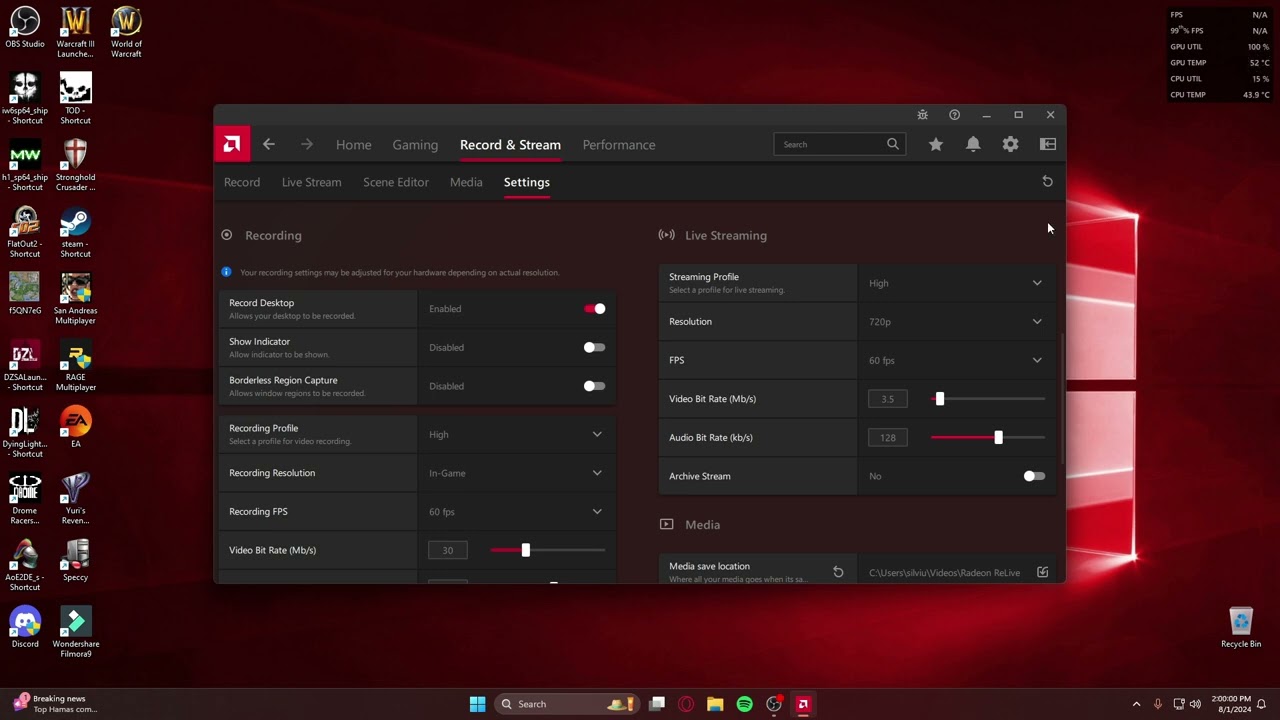Image resolution: width=1280 pixels, height=720 pixels.
Task: Click the streaming Video Bit Rate value box
Action: [x=888, y=399]
